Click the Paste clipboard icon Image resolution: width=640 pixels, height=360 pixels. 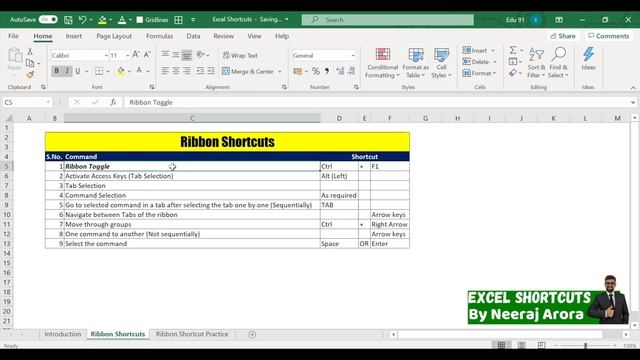tap(15, 56)
